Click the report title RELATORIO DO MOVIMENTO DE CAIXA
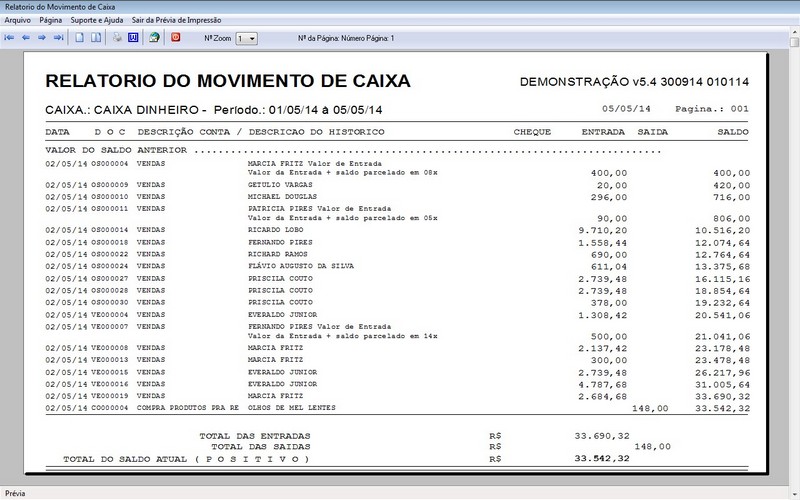 (228, 81)
